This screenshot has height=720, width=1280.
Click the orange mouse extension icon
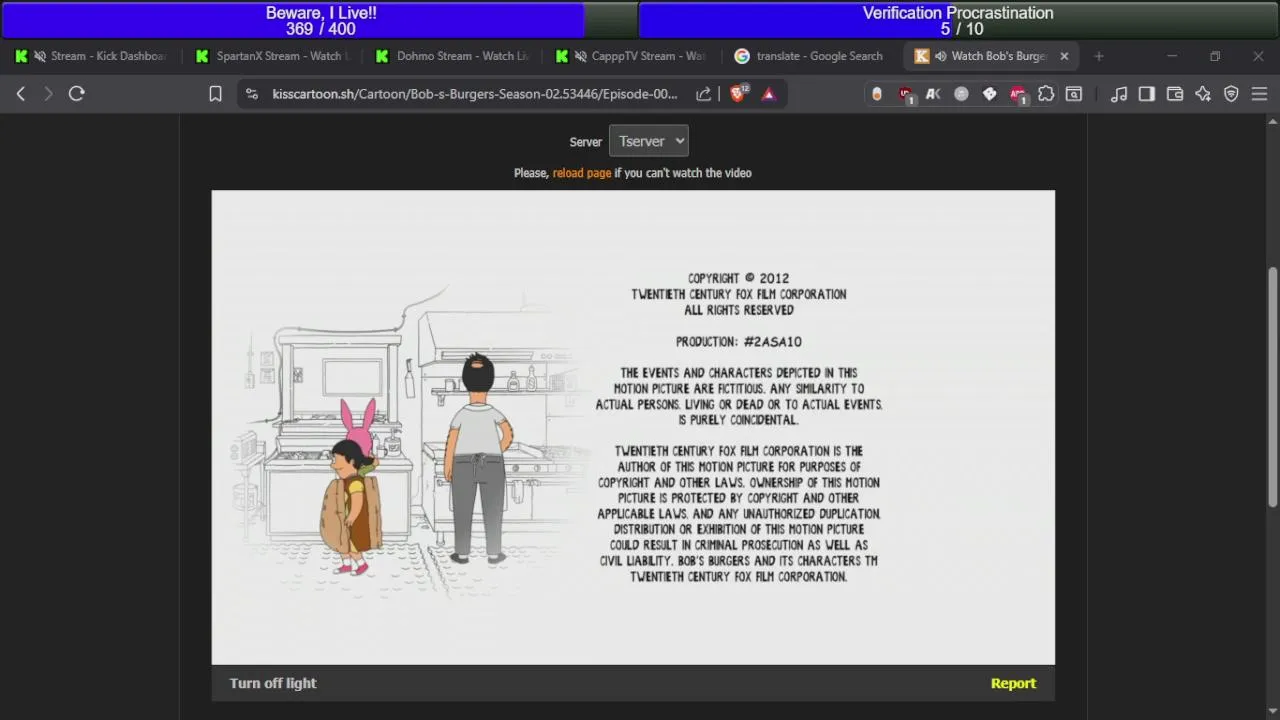[877, 94]
